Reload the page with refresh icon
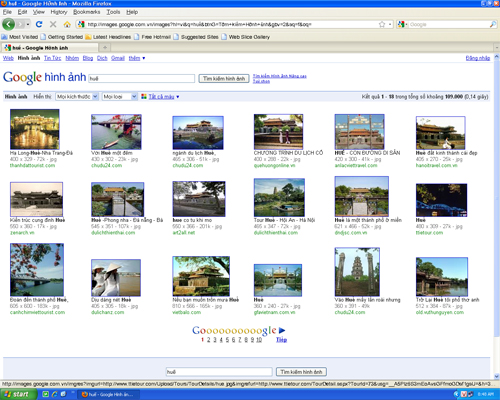Viewport: 500px width, 400px height. (x=39, y=24)
